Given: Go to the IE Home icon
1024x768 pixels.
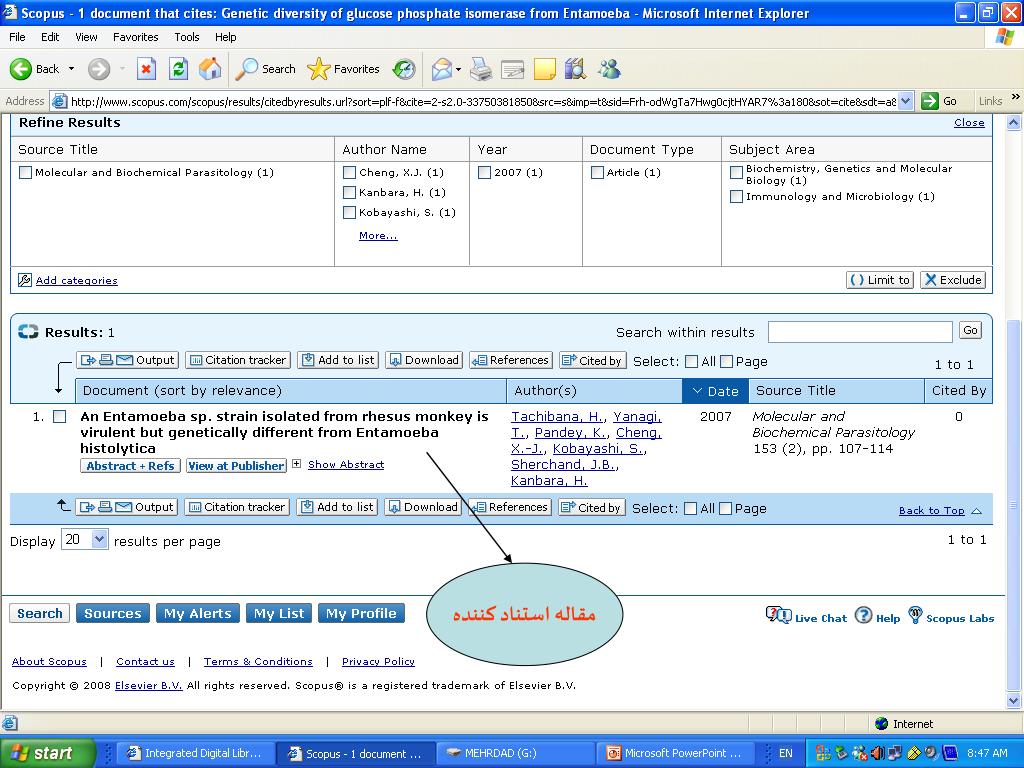Looking at the screenshot, I should click(210, 69).
